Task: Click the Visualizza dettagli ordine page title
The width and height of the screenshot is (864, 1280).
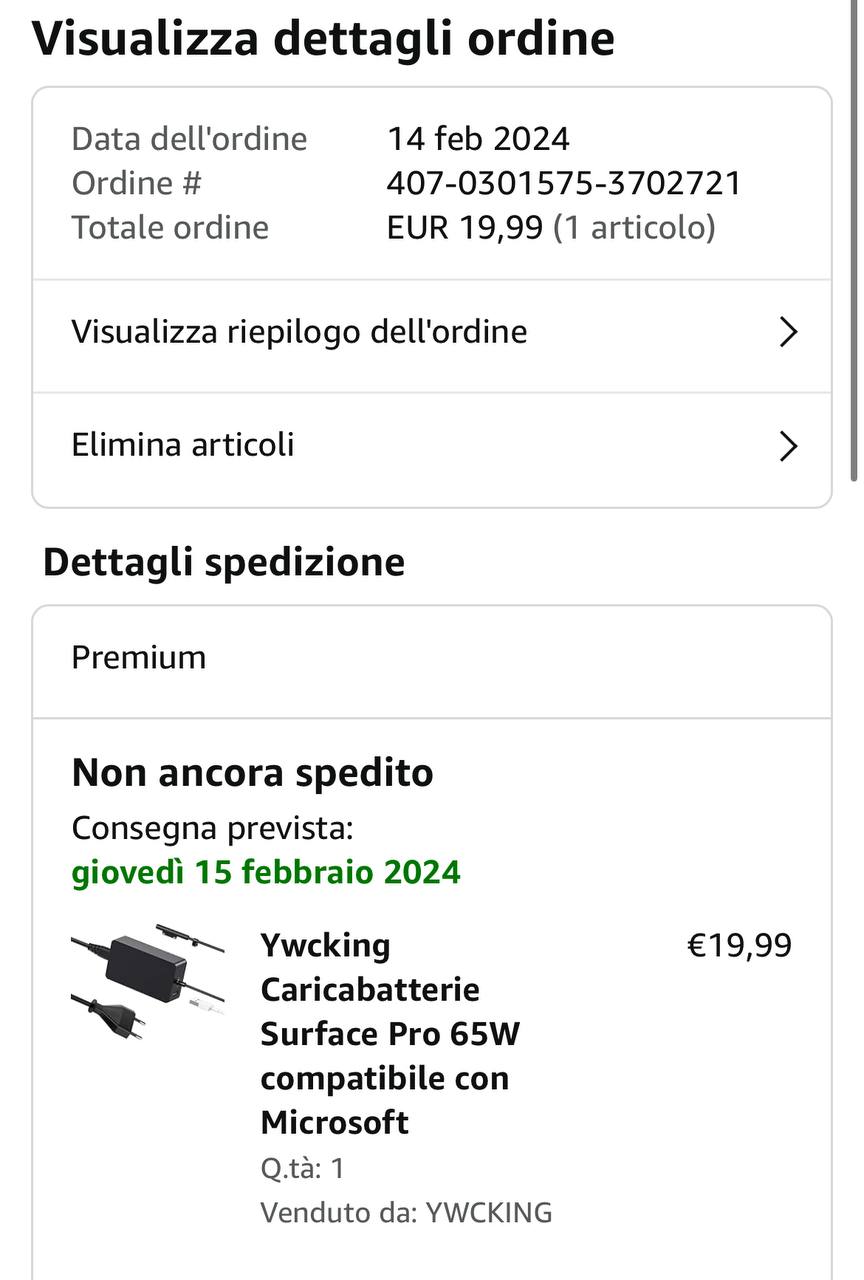Action: [x=323, y=38]
